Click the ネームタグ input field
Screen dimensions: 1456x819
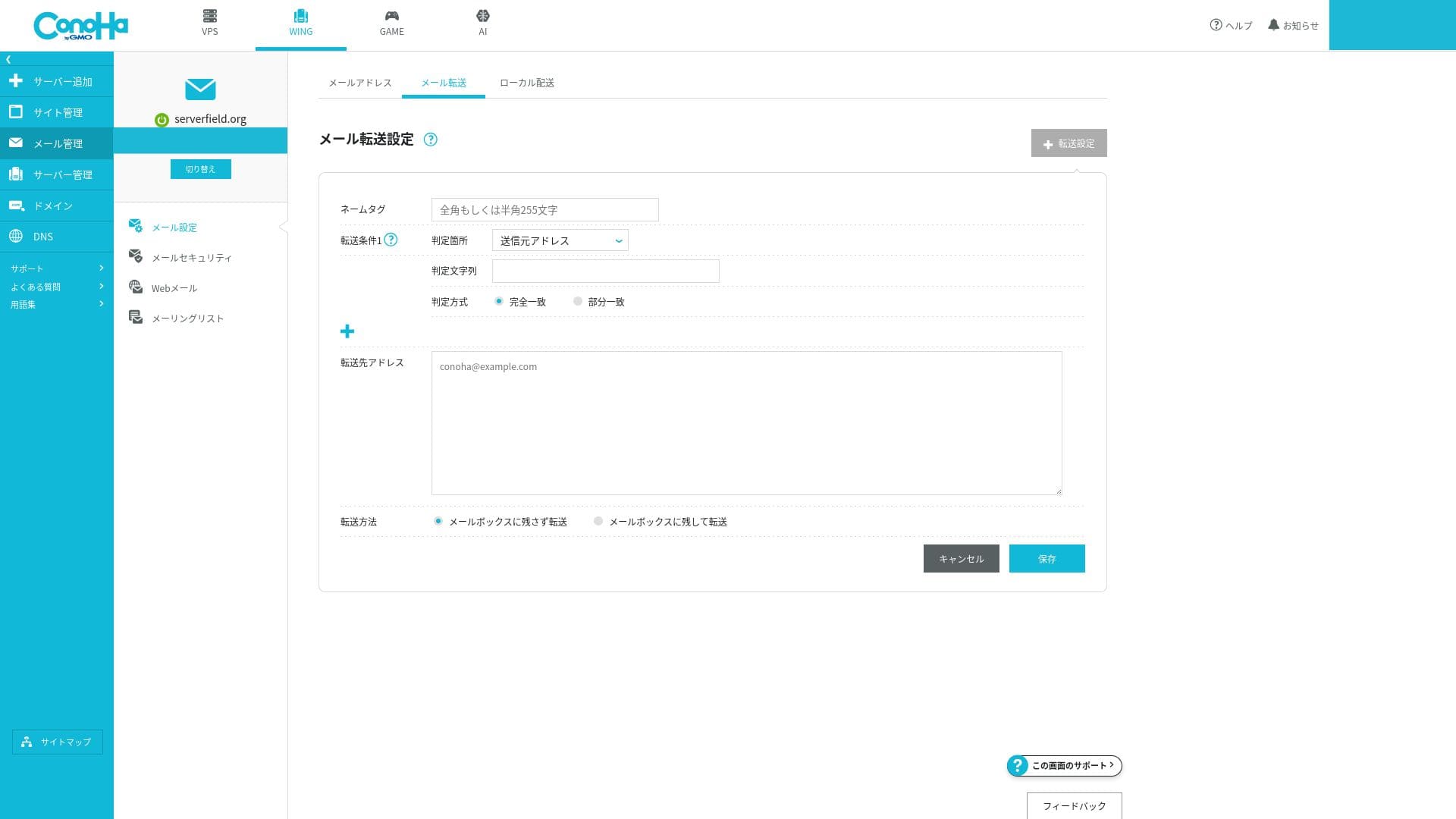(544, 210)
